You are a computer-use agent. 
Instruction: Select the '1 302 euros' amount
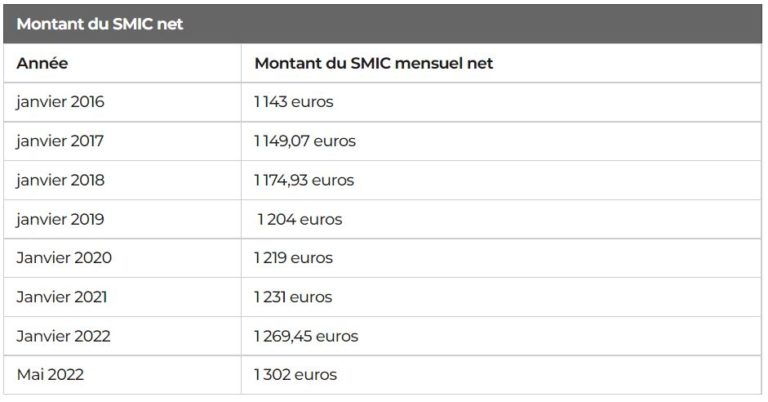(x=296, y=375)
